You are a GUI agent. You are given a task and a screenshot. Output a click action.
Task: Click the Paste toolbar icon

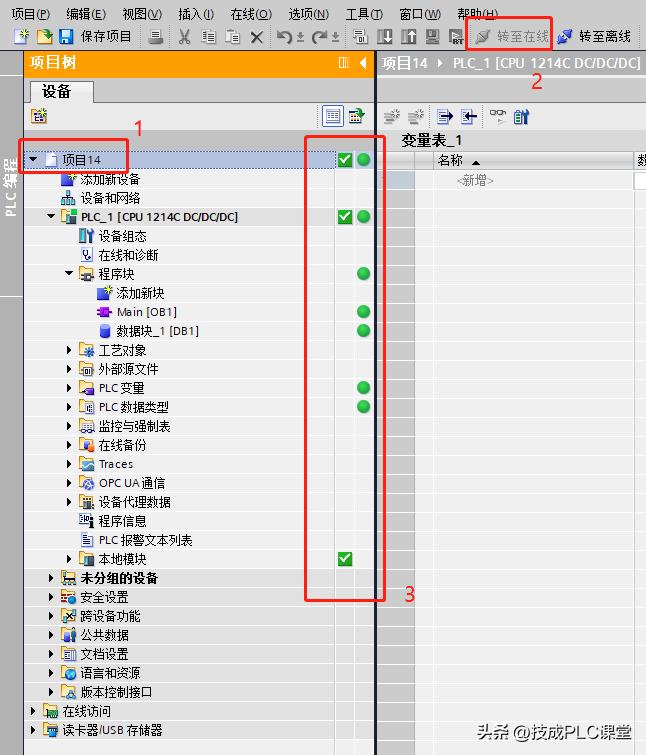pos(233,37)
